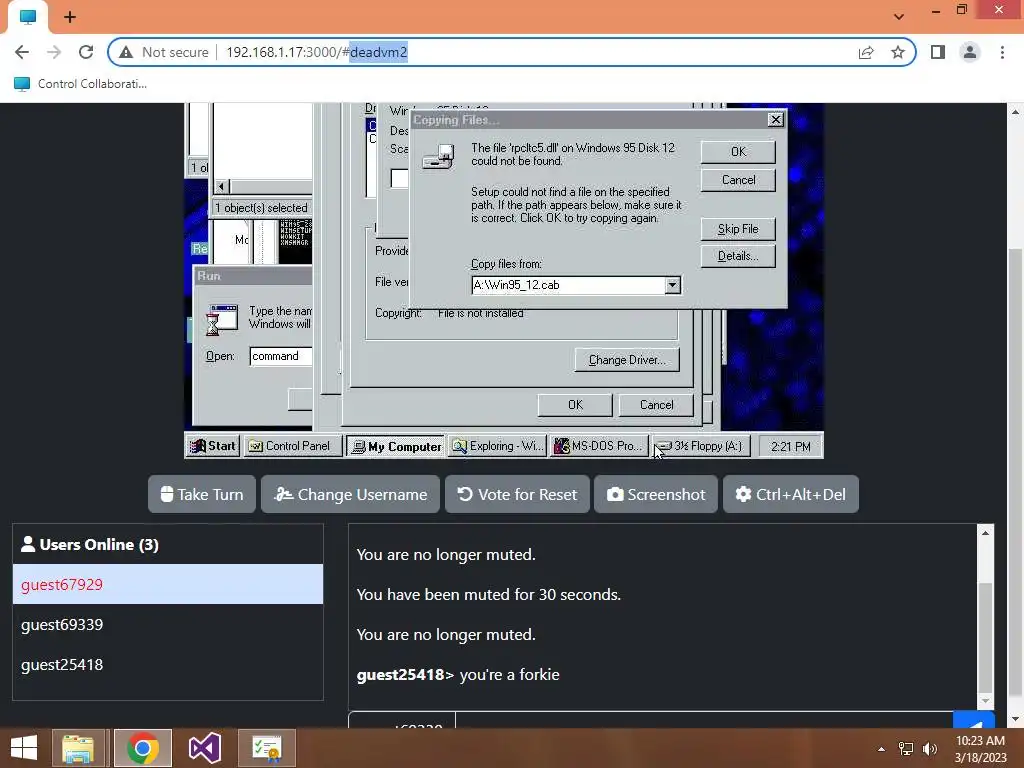
Task: Open the Chrome profile avatar
Action: [x=970, y=52]
